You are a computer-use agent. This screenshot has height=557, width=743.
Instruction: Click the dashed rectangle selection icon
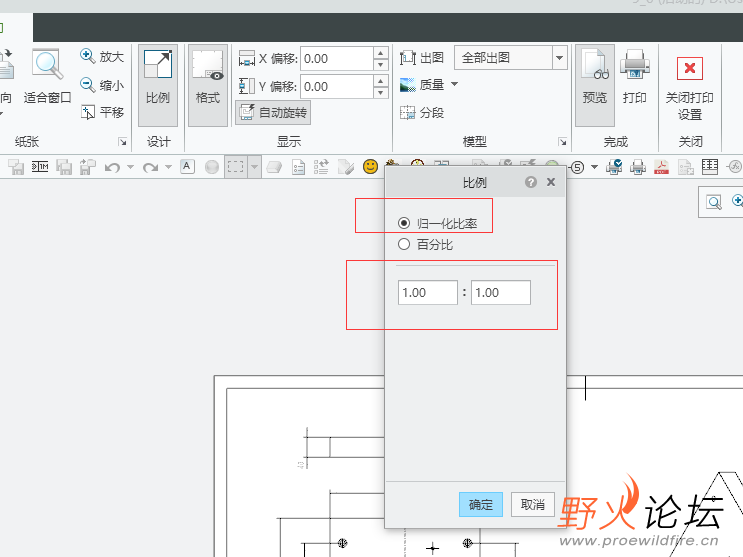click(236, 167)
